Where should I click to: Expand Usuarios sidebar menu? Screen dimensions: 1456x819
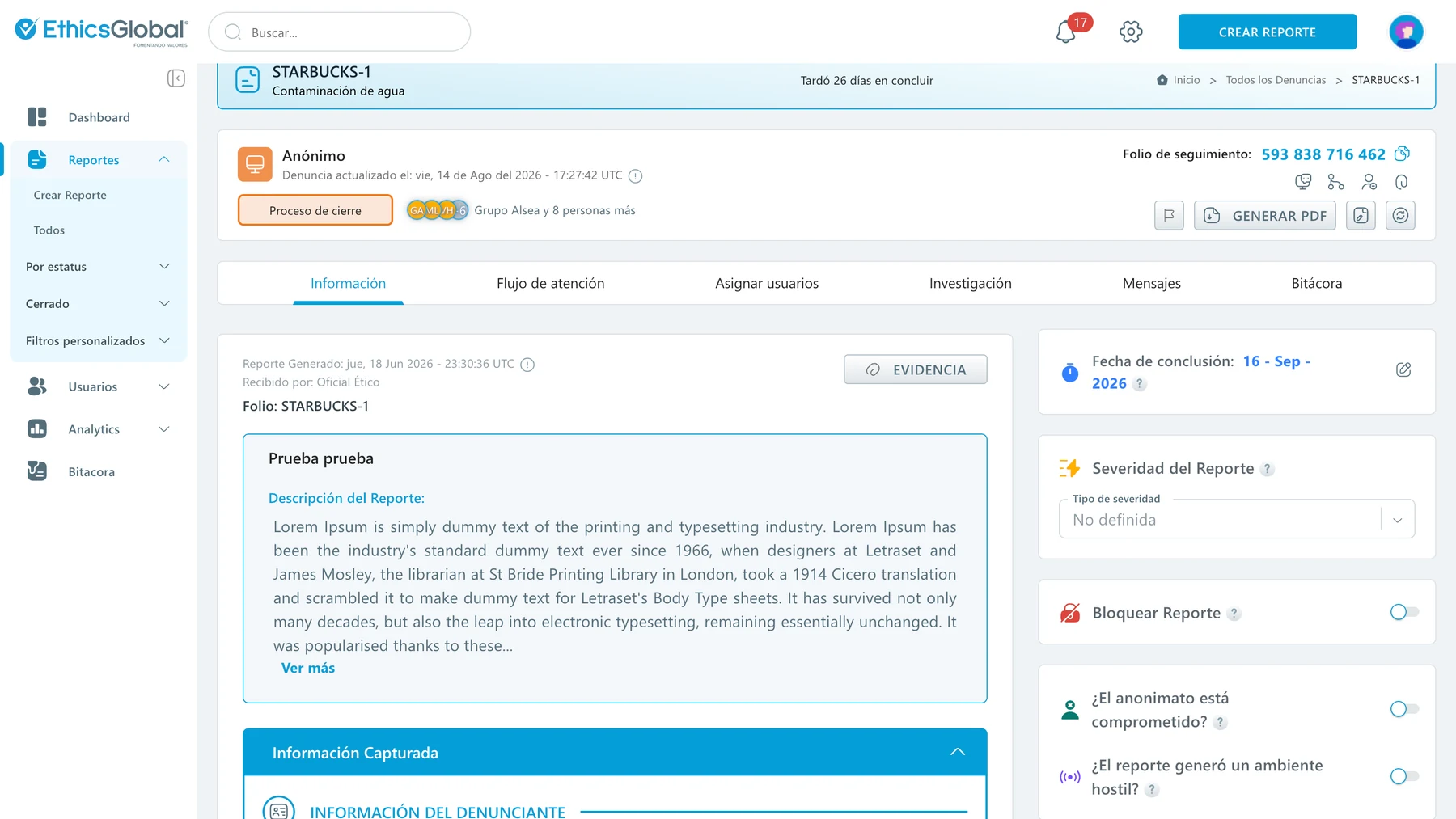coord(164,386)
